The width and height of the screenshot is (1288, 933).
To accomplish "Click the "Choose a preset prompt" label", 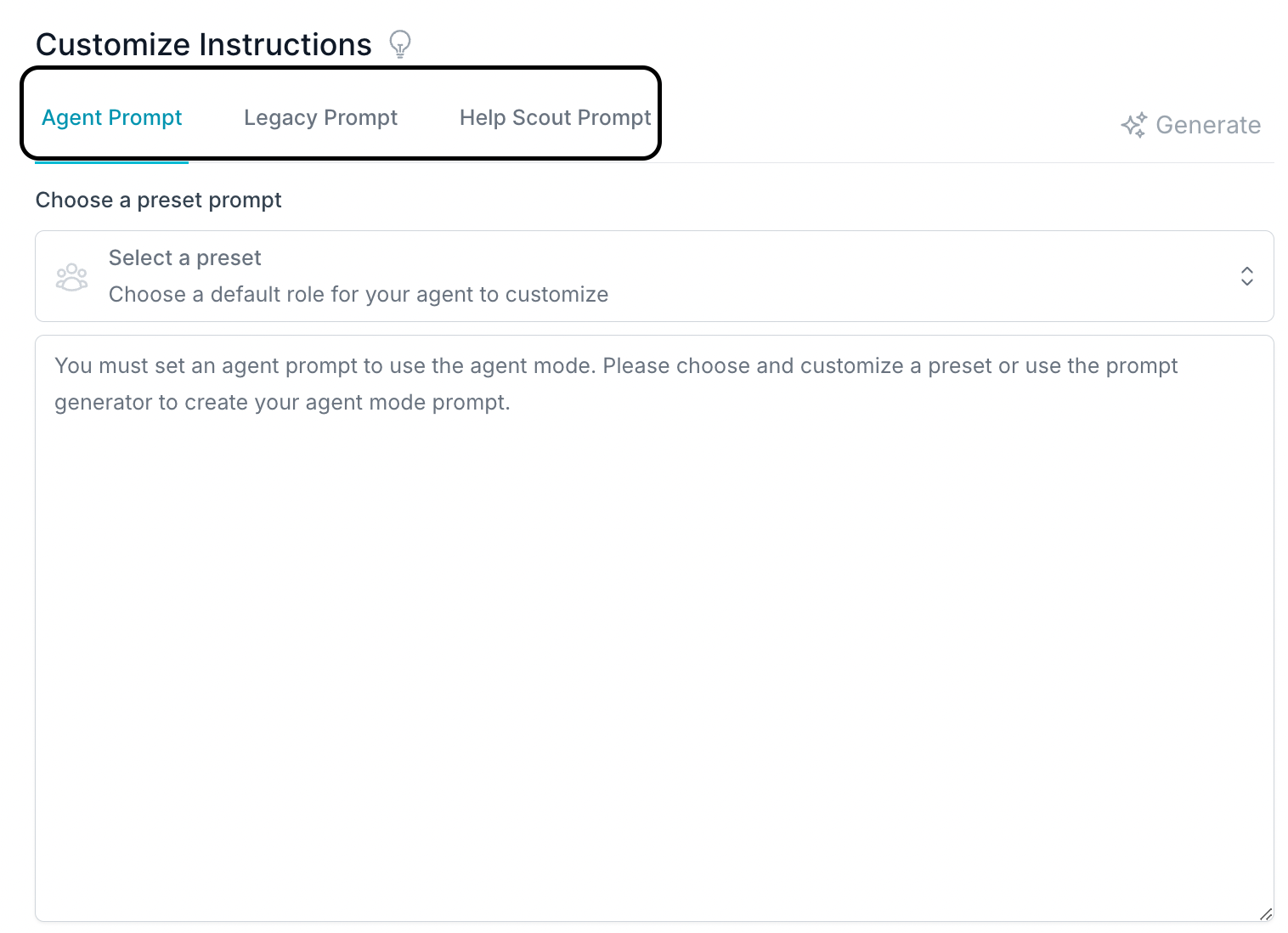I will (x=158, y=201).
